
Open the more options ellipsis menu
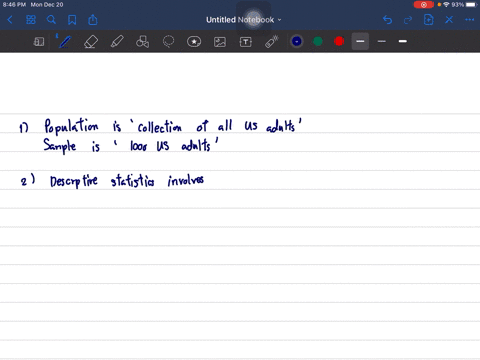470,20
